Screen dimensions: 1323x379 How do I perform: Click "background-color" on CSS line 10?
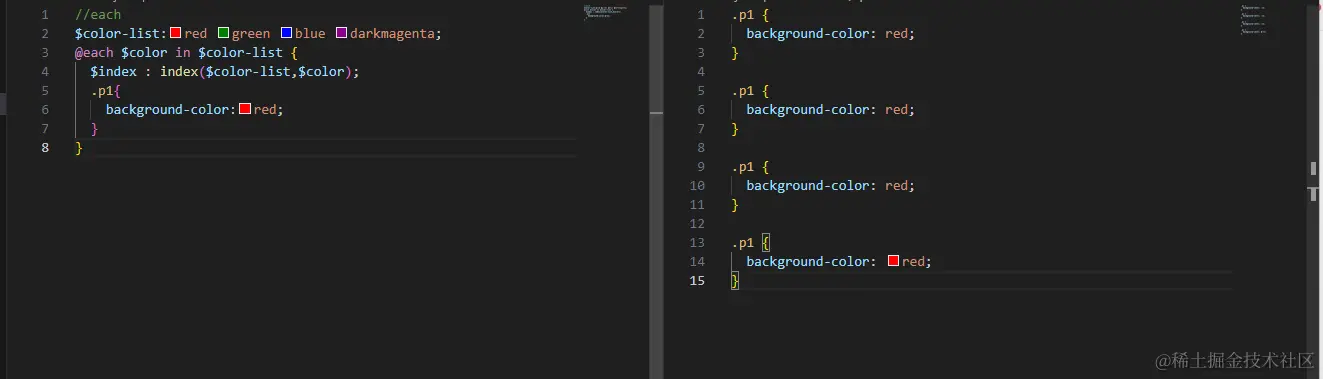click(x=808, y=185)
